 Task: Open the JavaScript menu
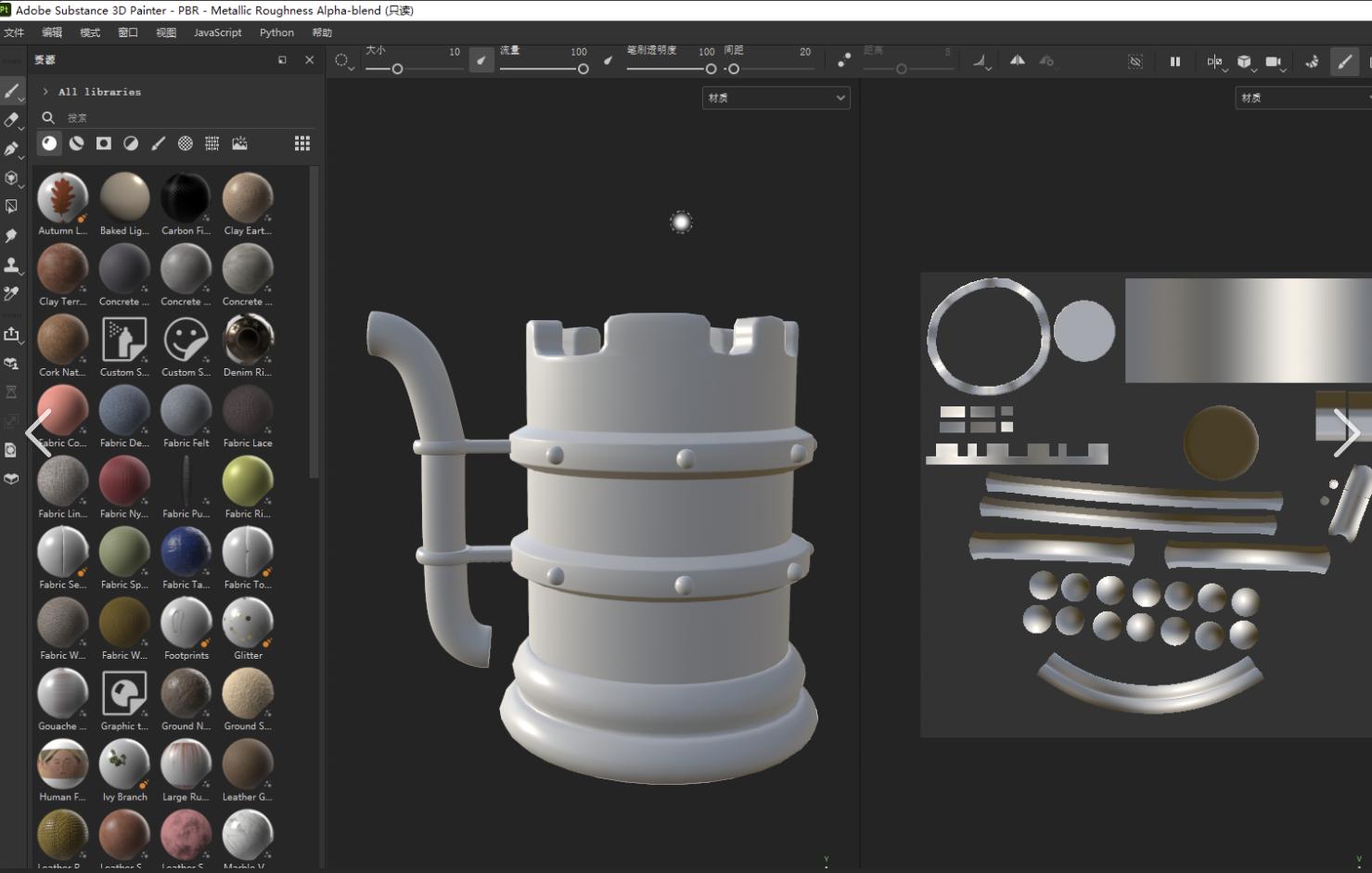[x=217, y=32]
